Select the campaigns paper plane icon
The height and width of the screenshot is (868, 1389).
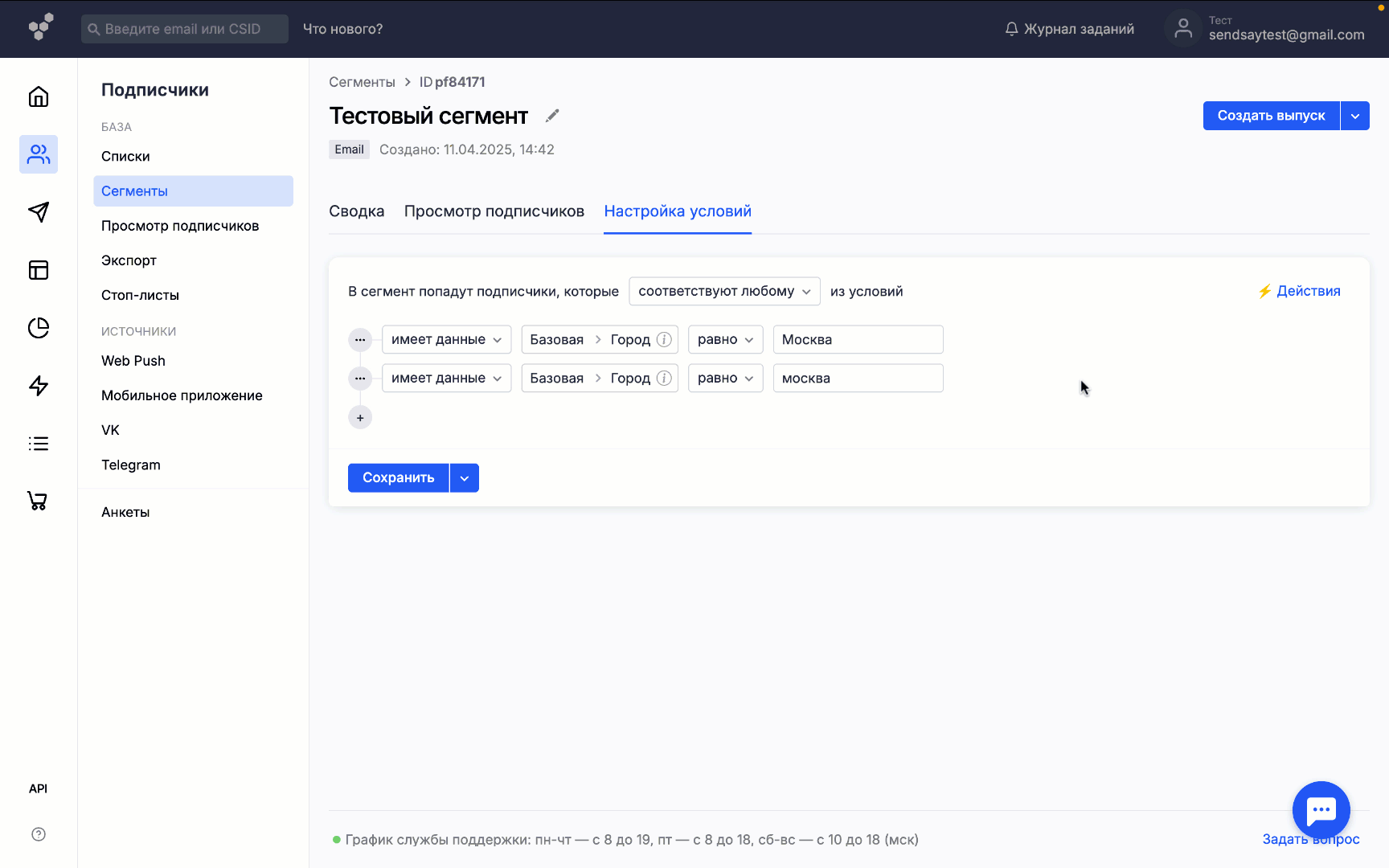tap(38, 212)
